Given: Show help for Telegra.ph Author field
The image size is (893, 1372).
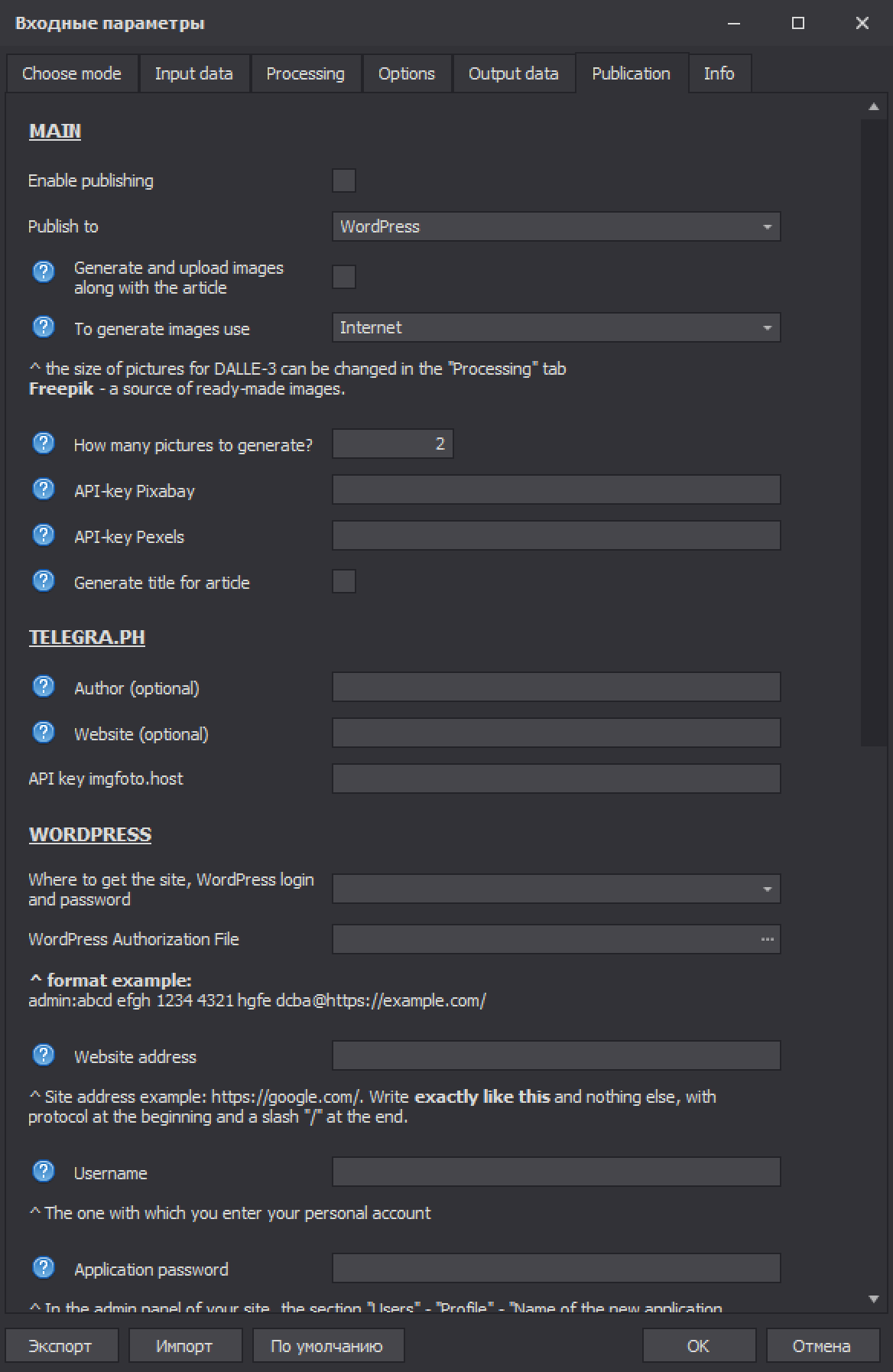Looking at the screenshot, I should pos(44,687).
